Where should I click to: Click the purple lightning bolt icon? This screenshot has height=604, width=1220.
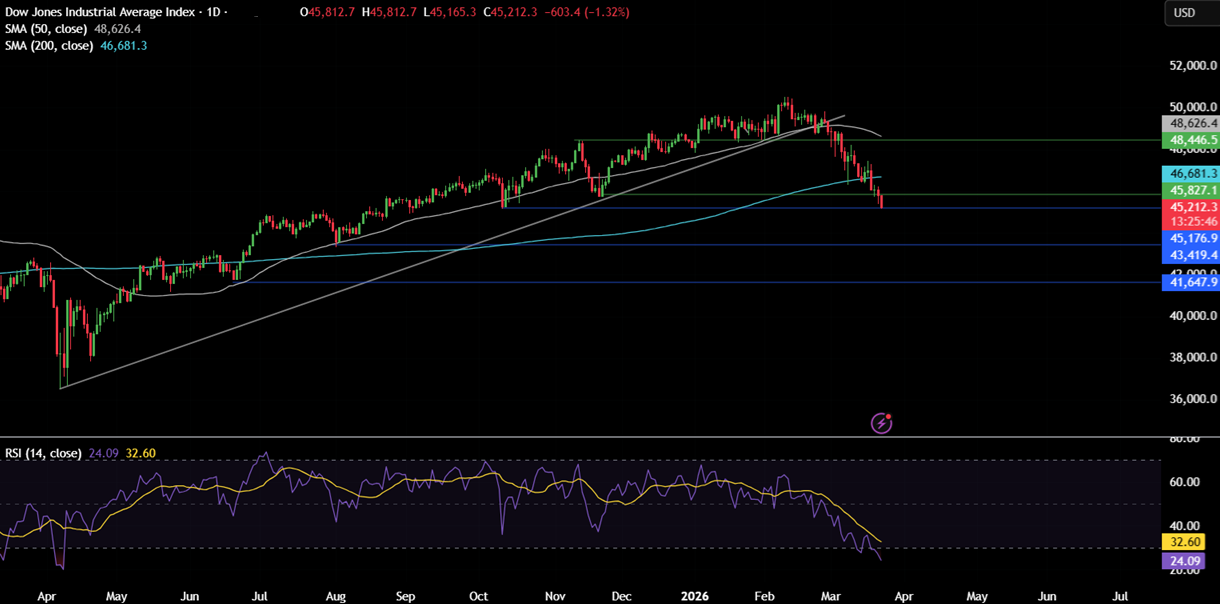(881, 423)
